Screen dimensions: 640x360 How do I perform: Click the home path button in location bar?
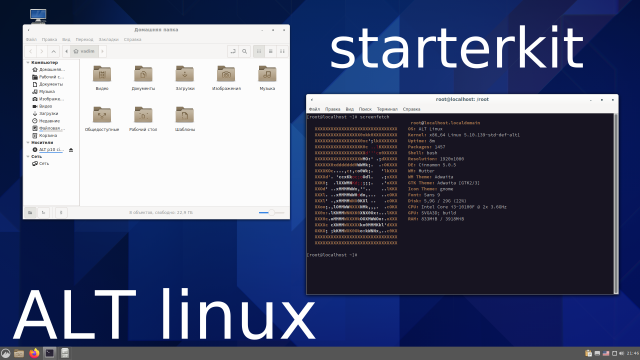tap(84, 51)
